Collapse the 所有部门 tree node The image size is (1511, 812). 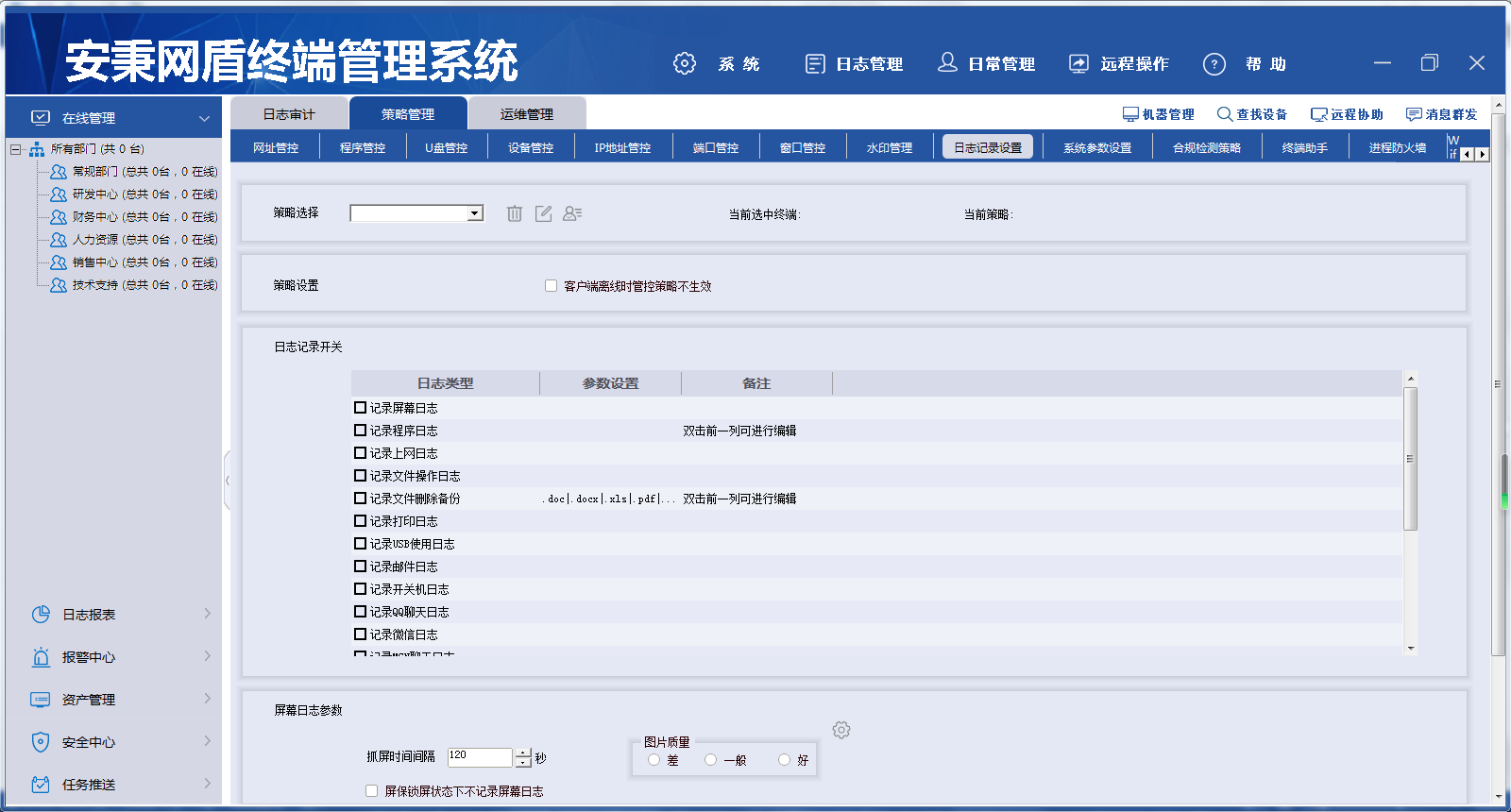pos(15,149)
